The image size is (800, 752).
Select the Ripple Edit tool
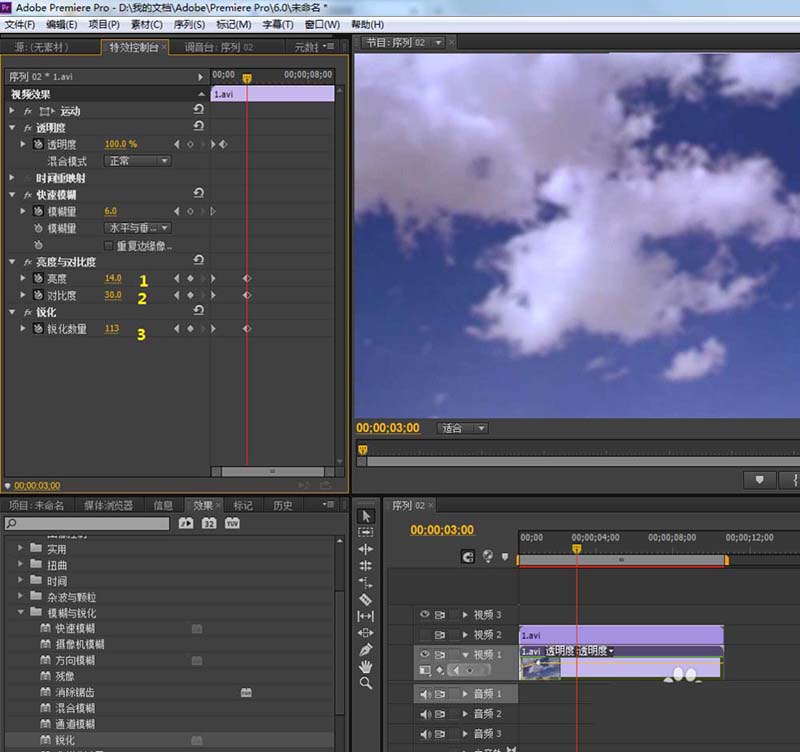pyautogui.click(x=365, y=549)
